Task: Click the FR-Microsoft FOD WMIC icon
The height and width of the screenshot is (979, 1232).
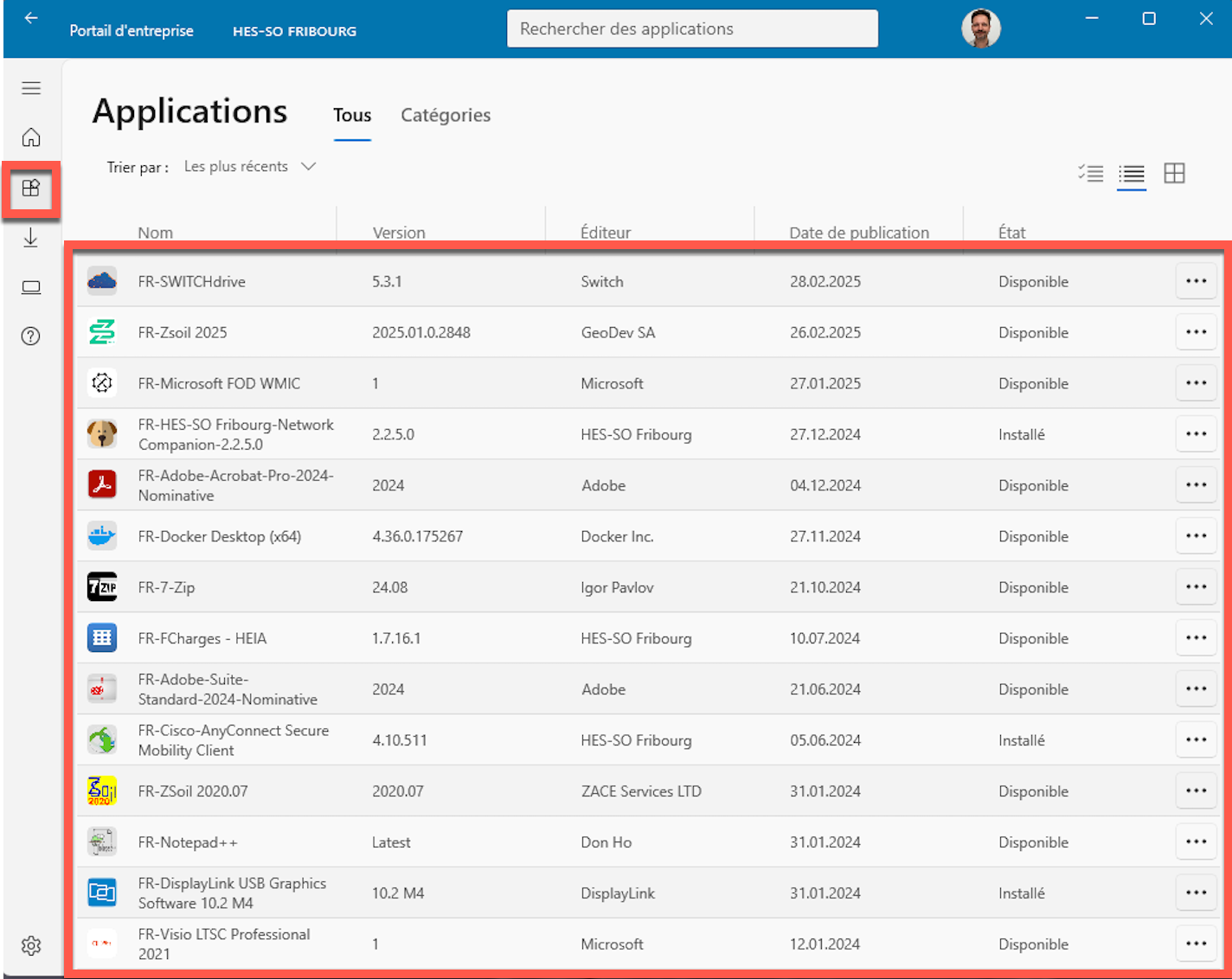Action: (x=102, y=383)
